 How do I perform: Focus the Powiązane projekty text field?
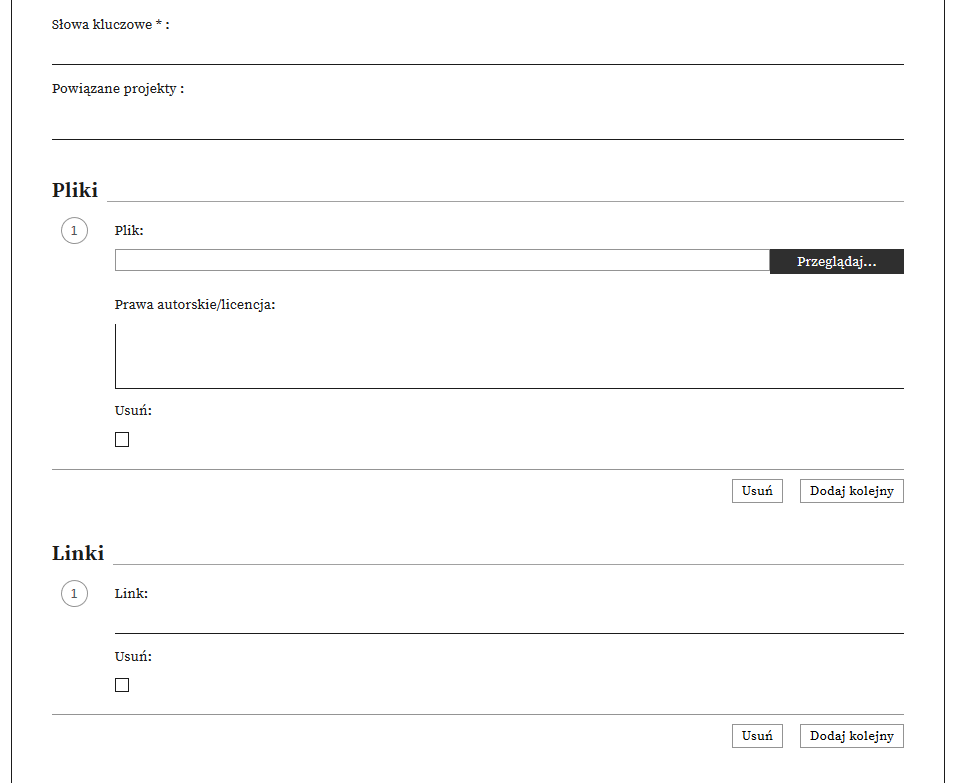[x=477, y=121]
